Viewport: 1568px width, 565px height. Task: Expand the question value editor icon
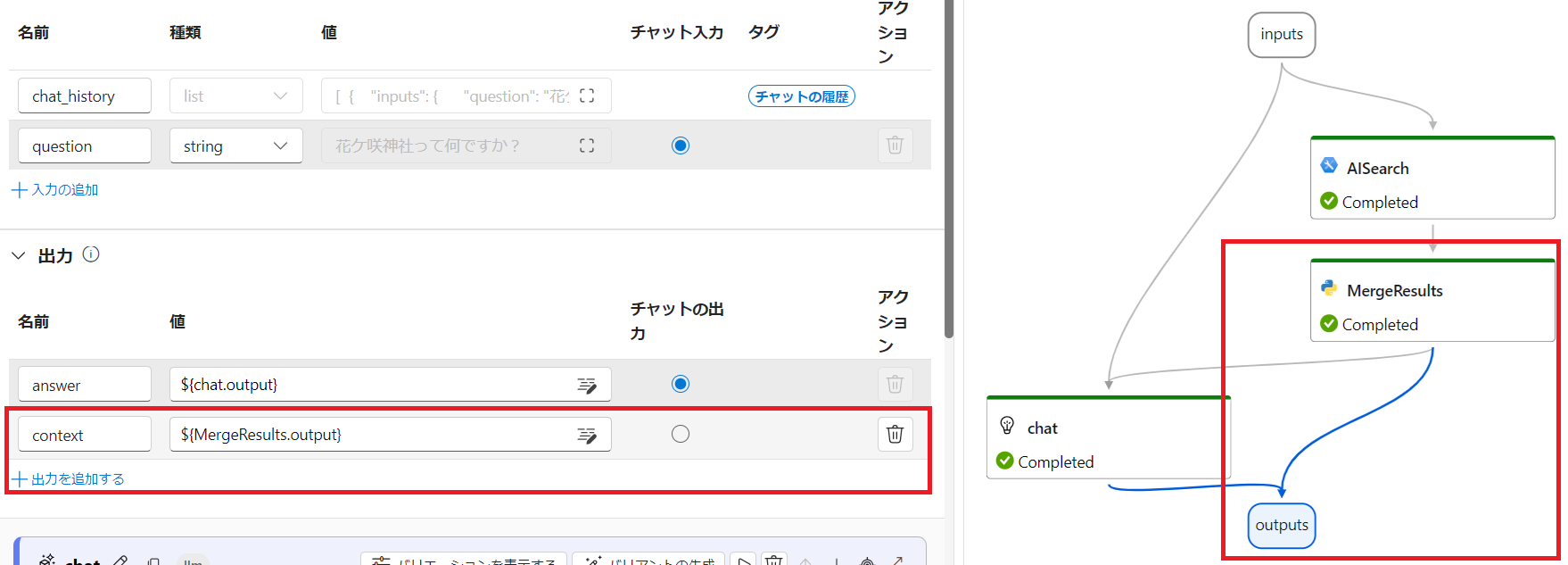coord(586,145)
